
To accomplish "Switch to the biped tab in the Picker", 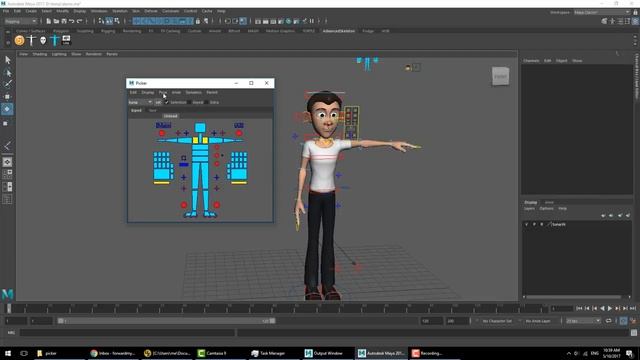I will point(136,110).
